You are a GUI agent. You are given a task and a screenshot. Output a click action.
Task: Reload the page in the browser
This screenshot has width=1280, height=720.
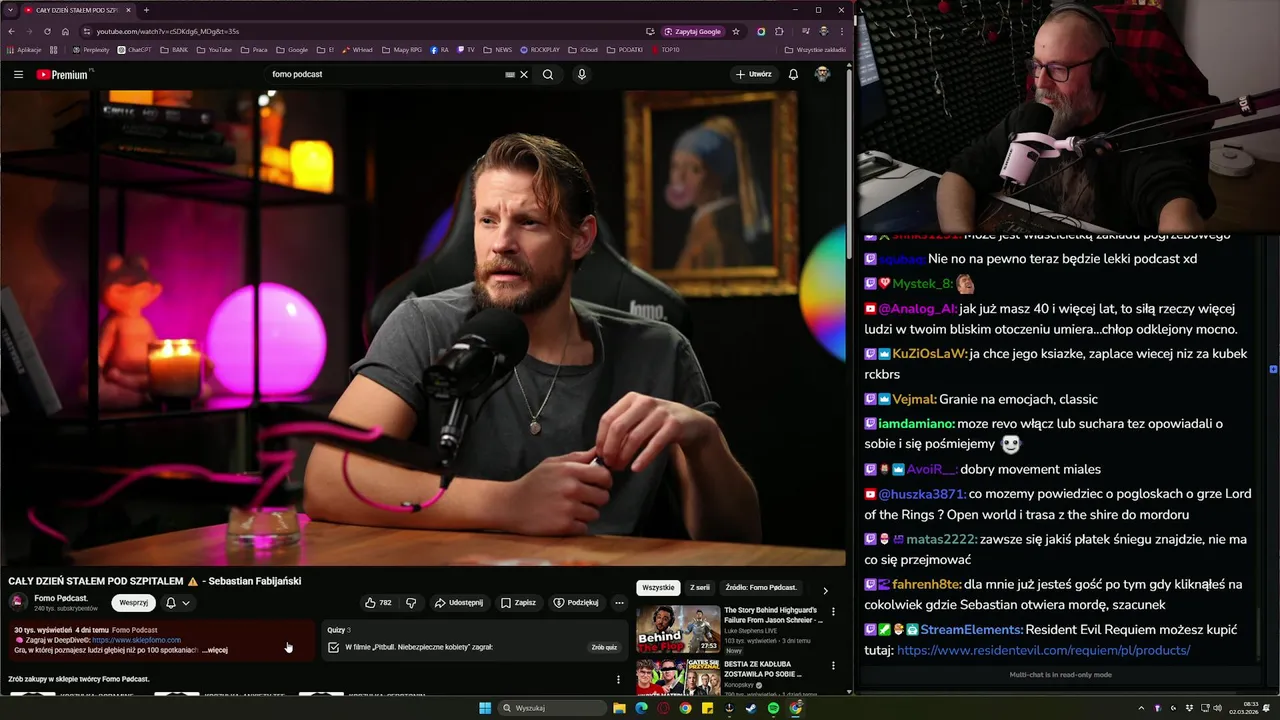pyautogui.click(x=47, y=31)
